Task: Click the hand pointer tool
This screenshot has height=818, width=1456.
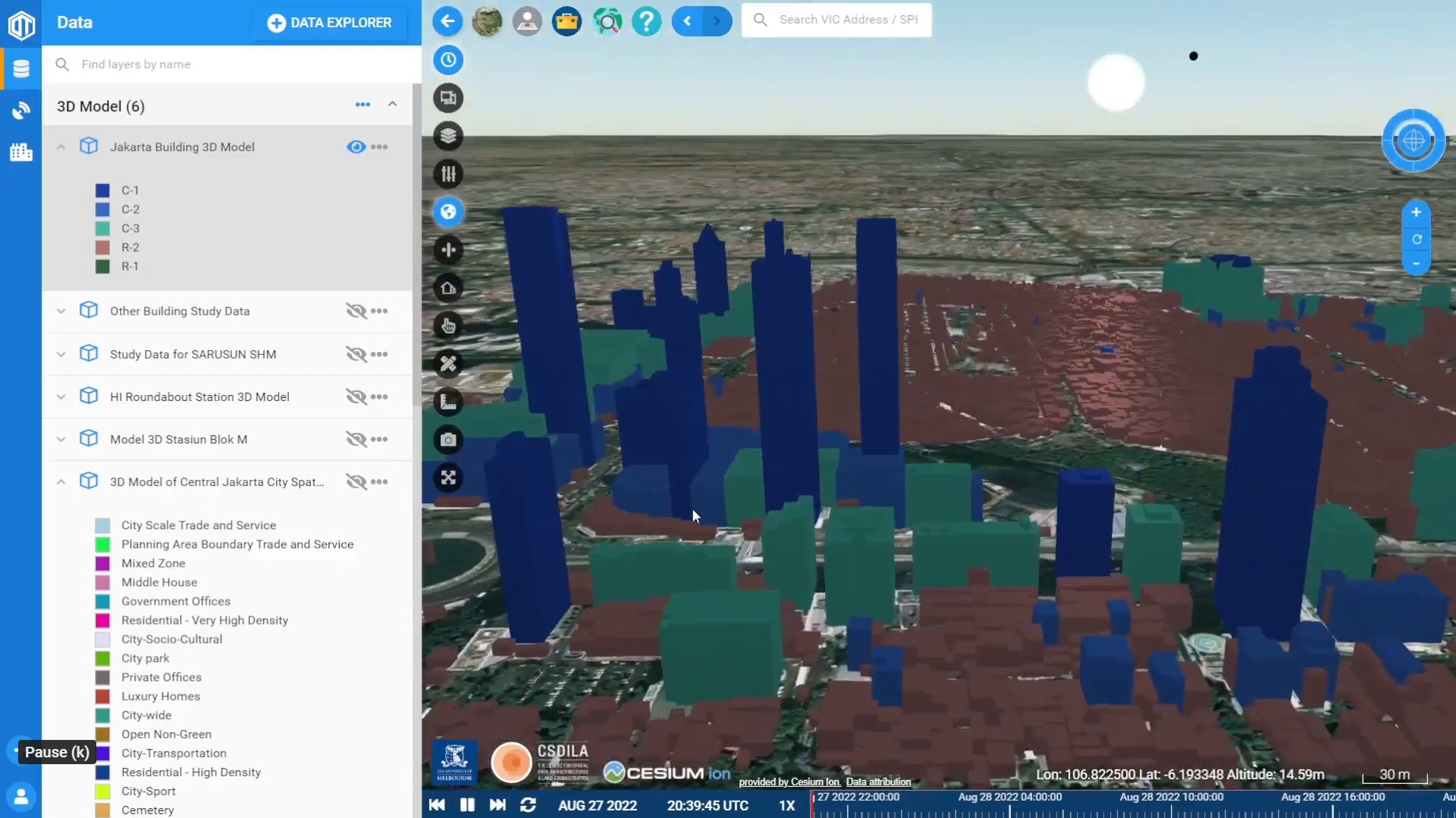Action: [x=448, y=326]
